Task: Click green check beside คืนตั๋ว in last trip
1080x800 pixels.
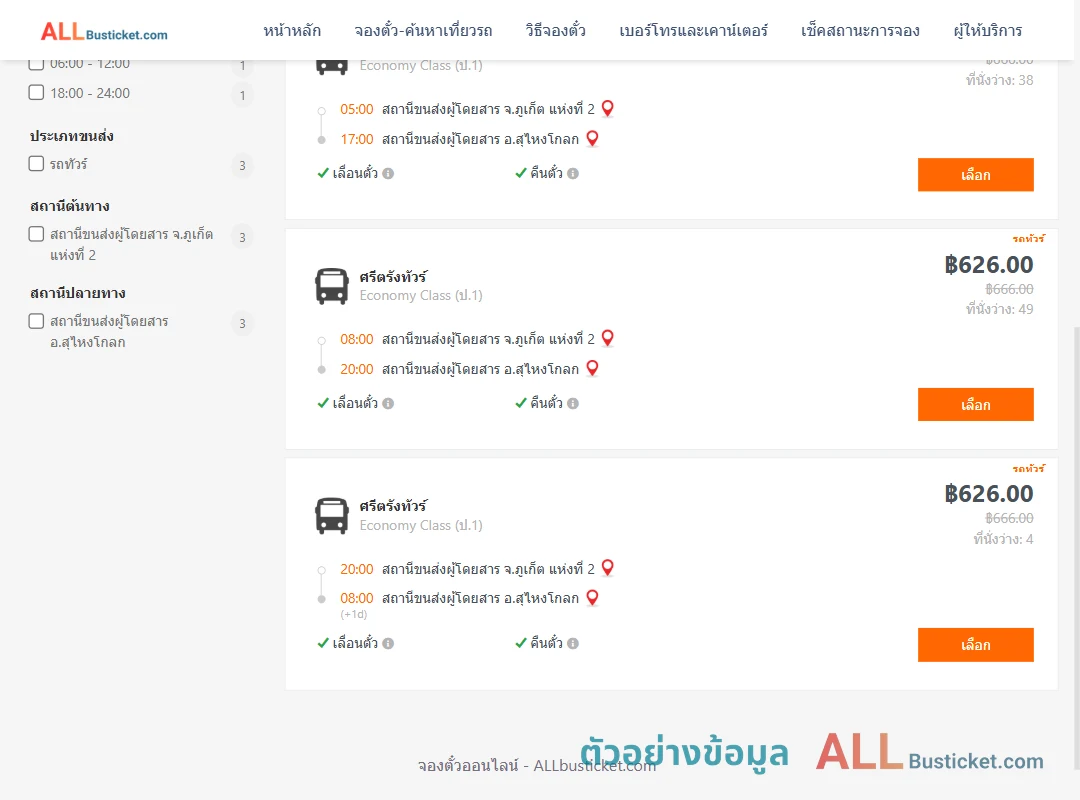Action: click(521, 643)
